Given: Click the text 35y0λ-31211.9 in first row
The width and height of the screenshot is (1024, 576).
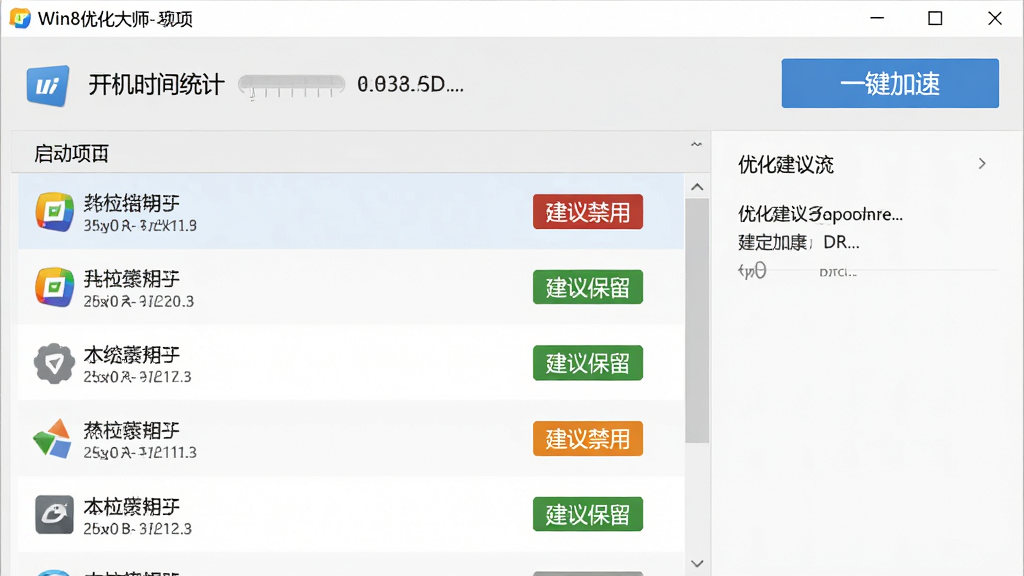Looking at the screenshot, I should (x=140, y=226).
